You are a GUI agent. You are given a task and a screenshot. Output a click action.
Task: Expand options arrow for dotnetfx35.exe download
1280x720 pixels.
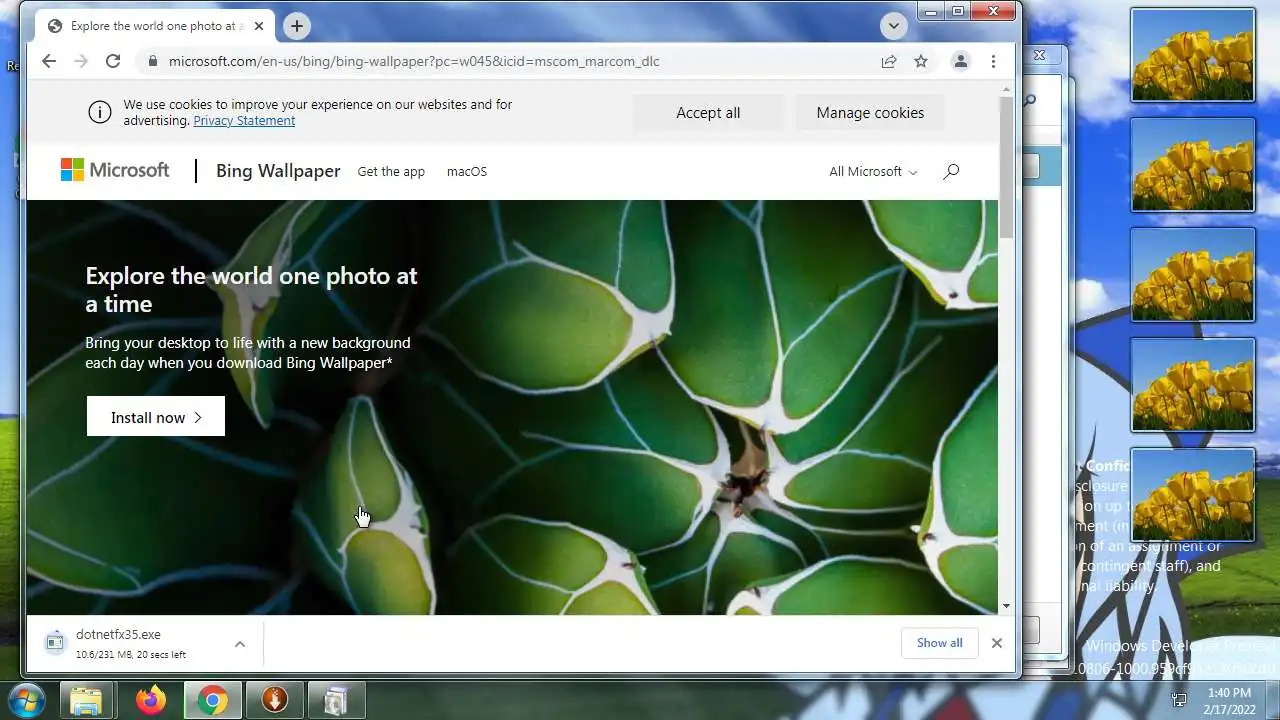[240, 643]
